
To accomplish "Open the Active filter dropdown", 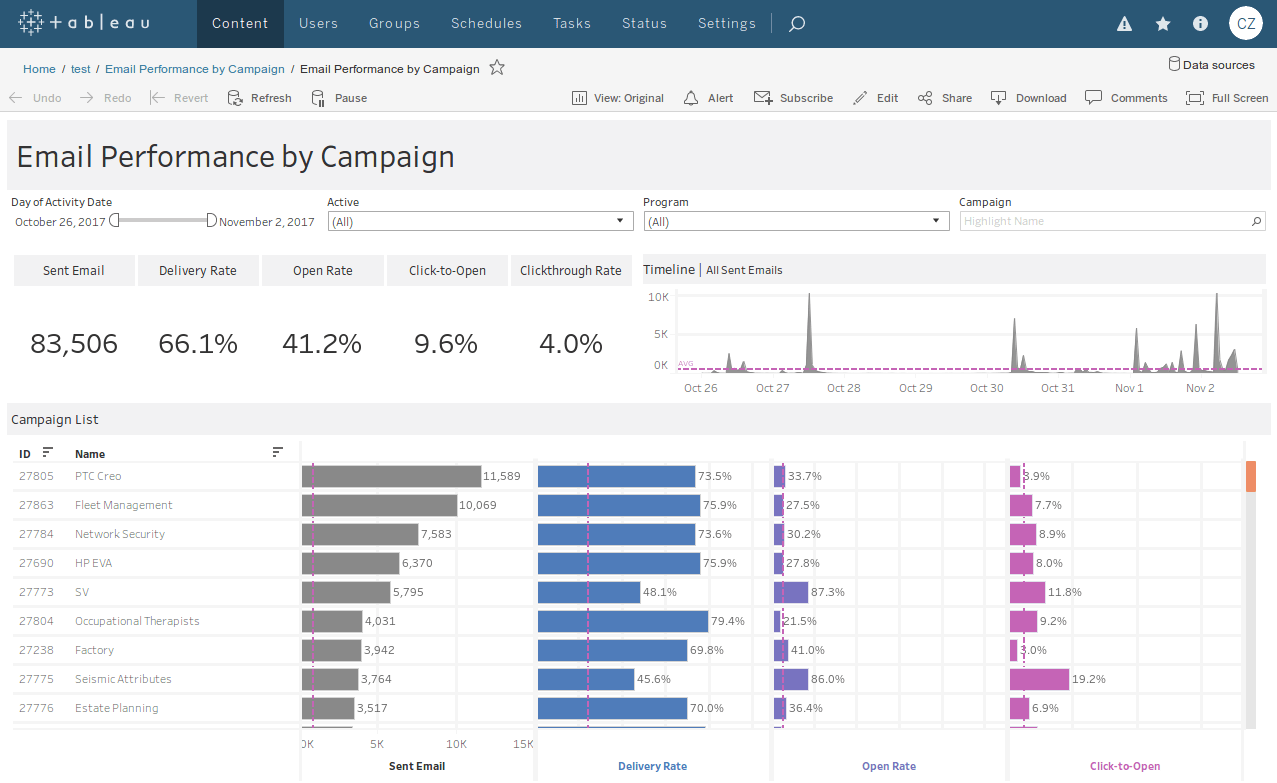I will (x=619, y=221).
